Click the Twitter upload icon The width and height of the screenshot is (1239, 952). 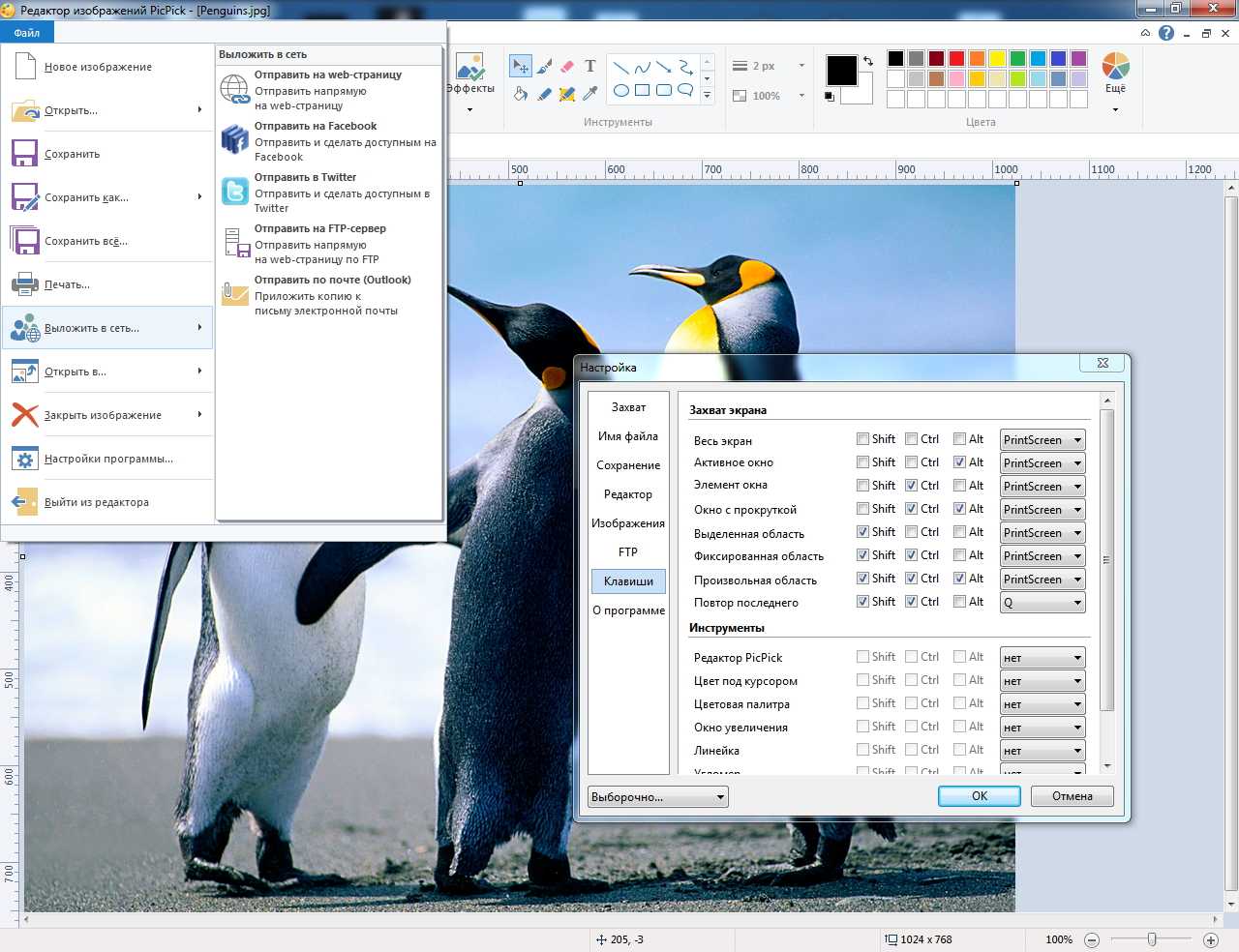coord(235,192)
